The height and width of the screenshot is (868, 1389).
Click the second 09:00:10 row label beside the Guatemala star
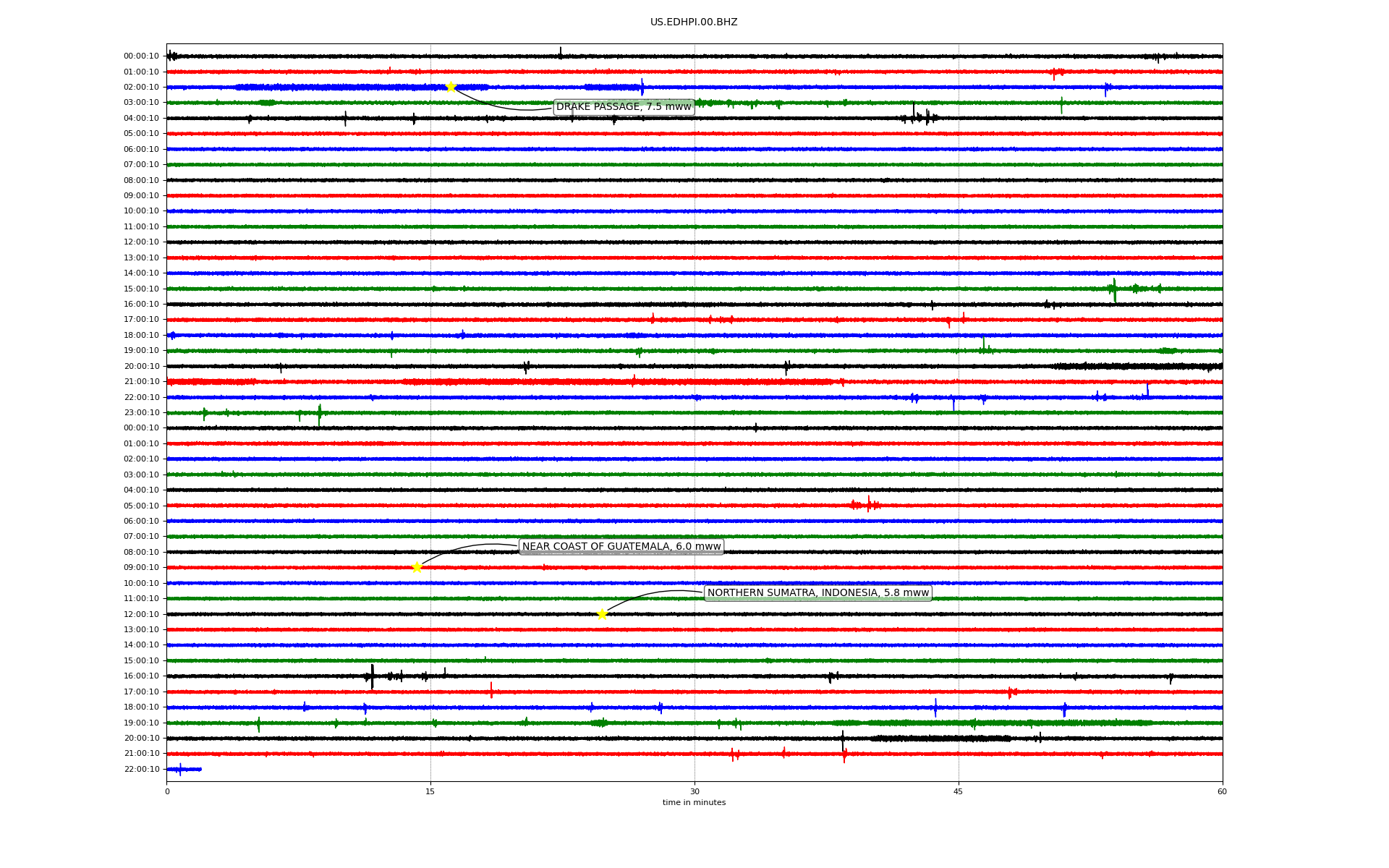(141, 568)
